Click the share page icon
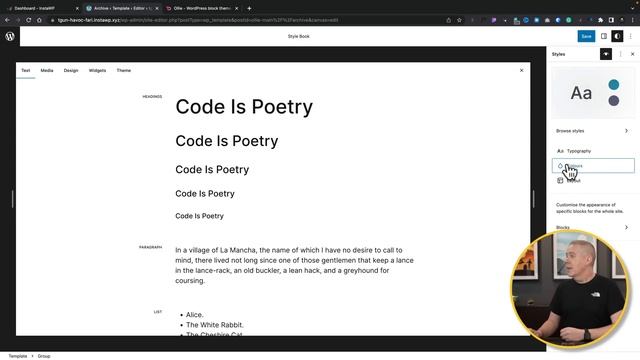The height and width of the screenshot is (360, 640). [x=449, y=20]
